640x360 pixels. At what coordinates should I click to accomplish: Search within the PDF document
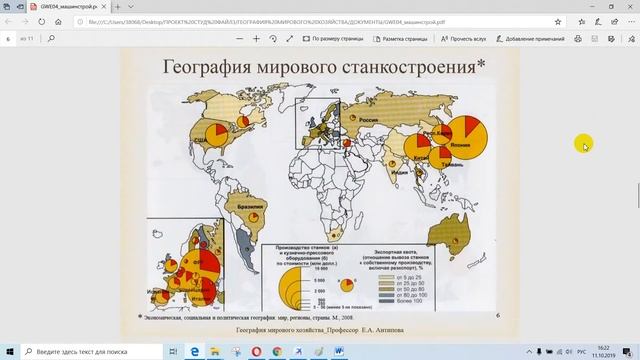click(x=51, y=39)
